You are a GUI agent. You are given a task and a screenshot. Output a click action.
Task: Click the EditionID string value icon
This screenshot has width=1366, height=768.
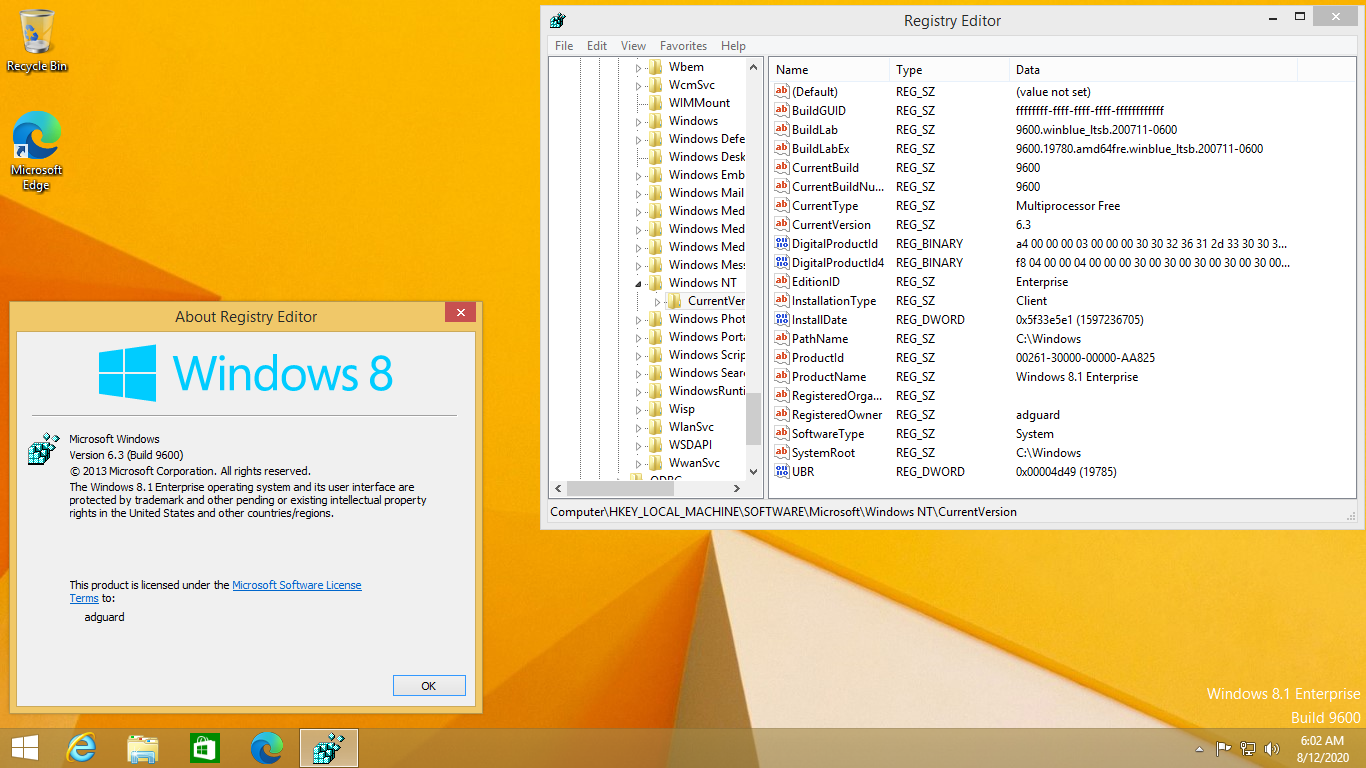[x=782, y=281]
